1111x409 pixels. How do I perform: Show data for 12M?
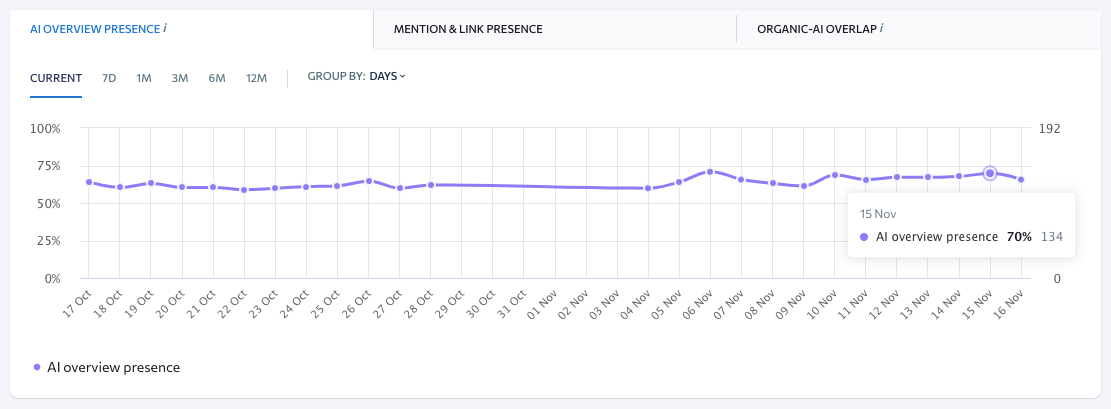coord(256,77)
